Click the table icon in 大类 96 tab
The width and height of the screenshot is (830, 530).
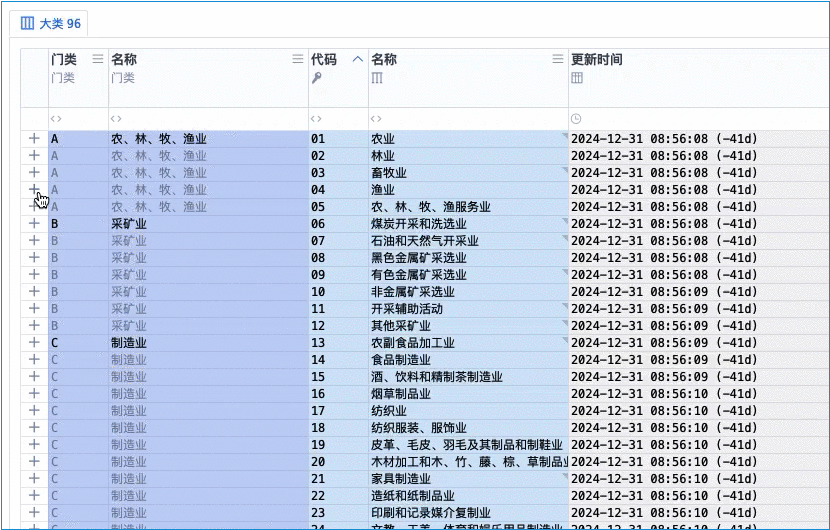[x=27, y=23]
